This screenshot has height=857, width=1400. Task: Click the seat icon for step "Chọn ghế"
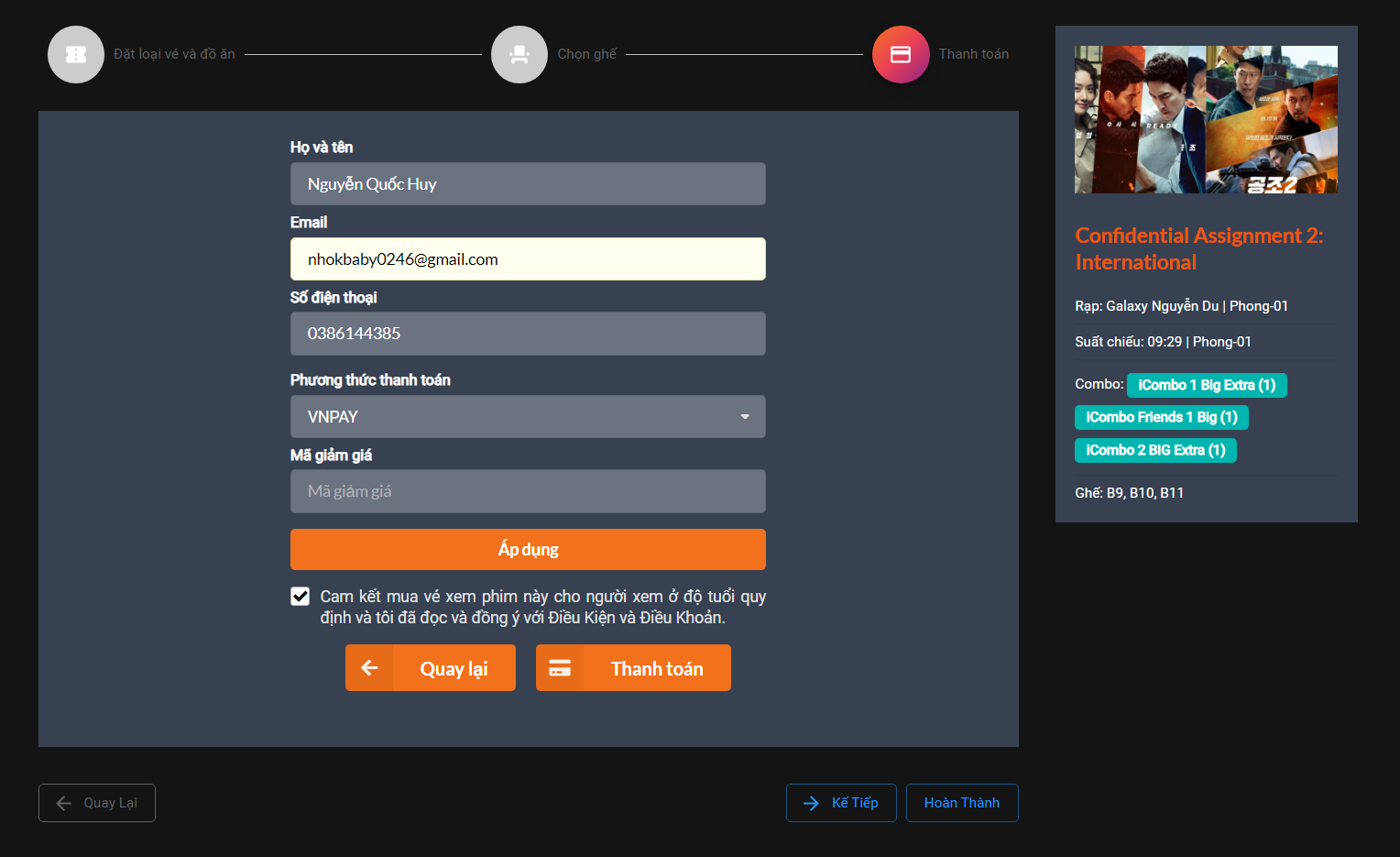(x=520, y=54)
